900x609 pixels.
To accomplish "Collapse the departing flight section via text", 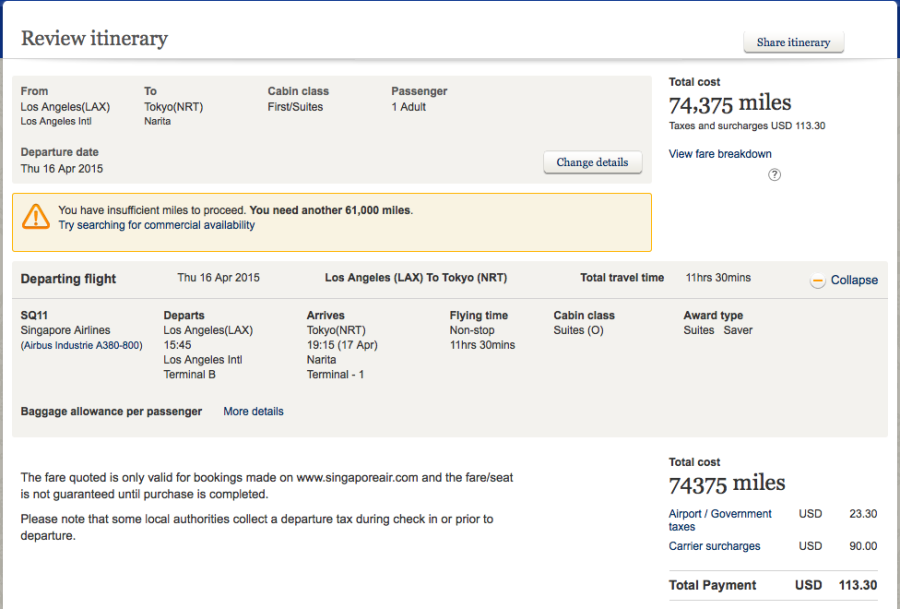I will click(x=853, y=280).
